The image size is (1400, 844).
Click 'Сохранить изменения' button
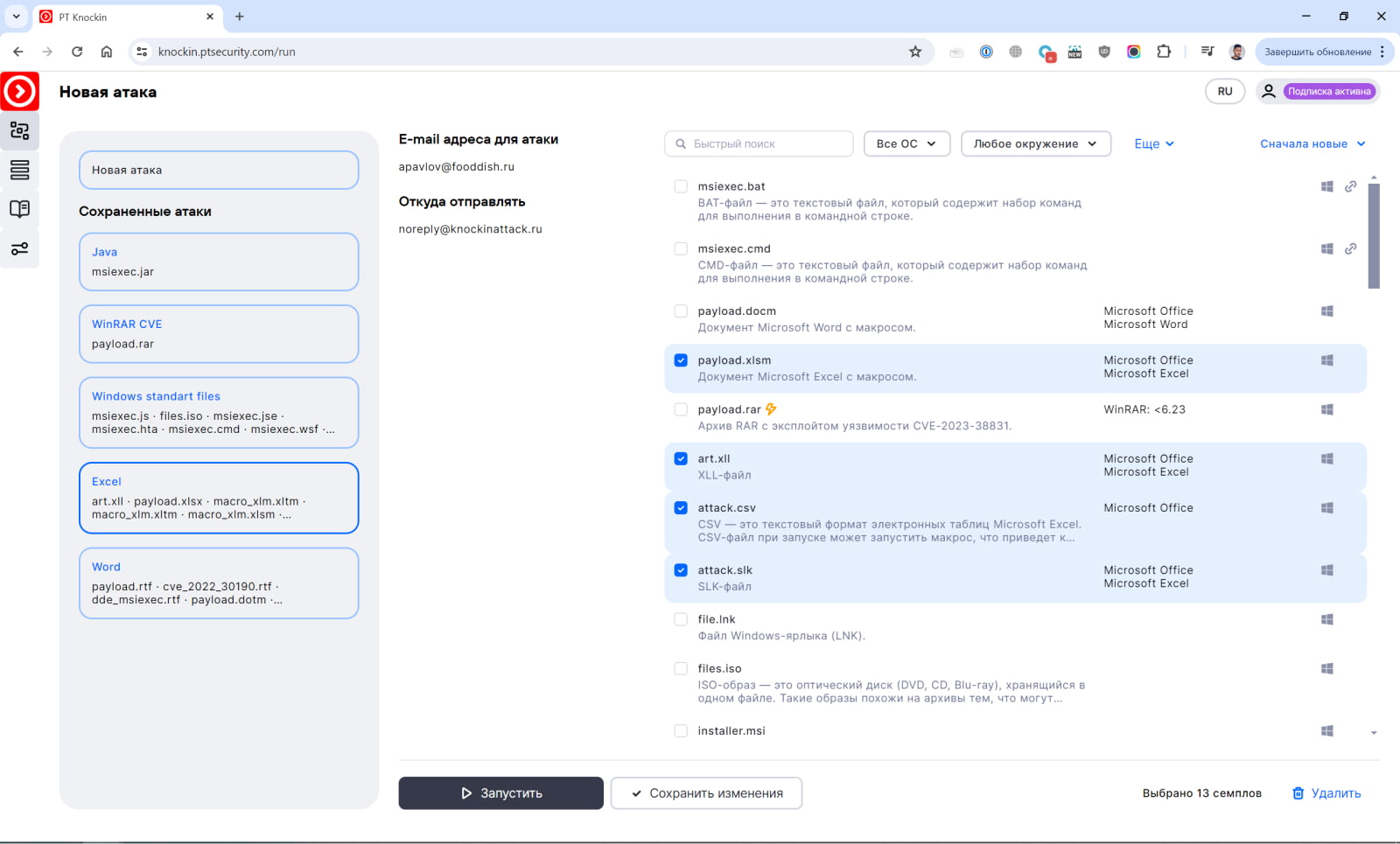click(706, 793)
